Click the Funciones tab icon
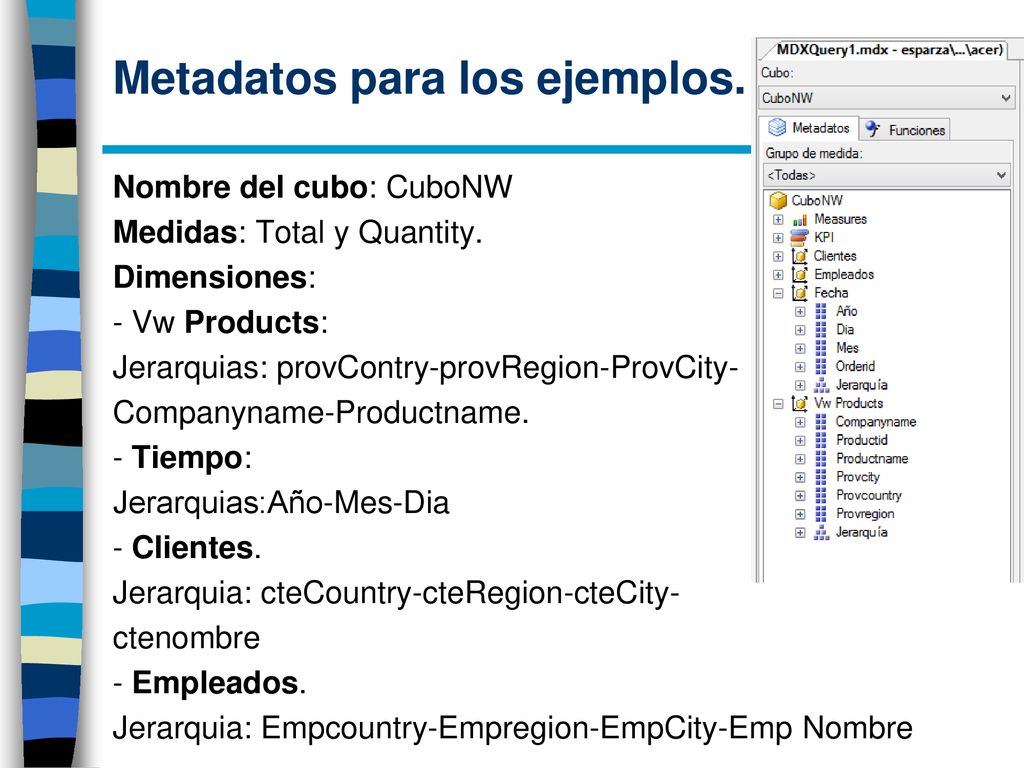 point(873,129)
